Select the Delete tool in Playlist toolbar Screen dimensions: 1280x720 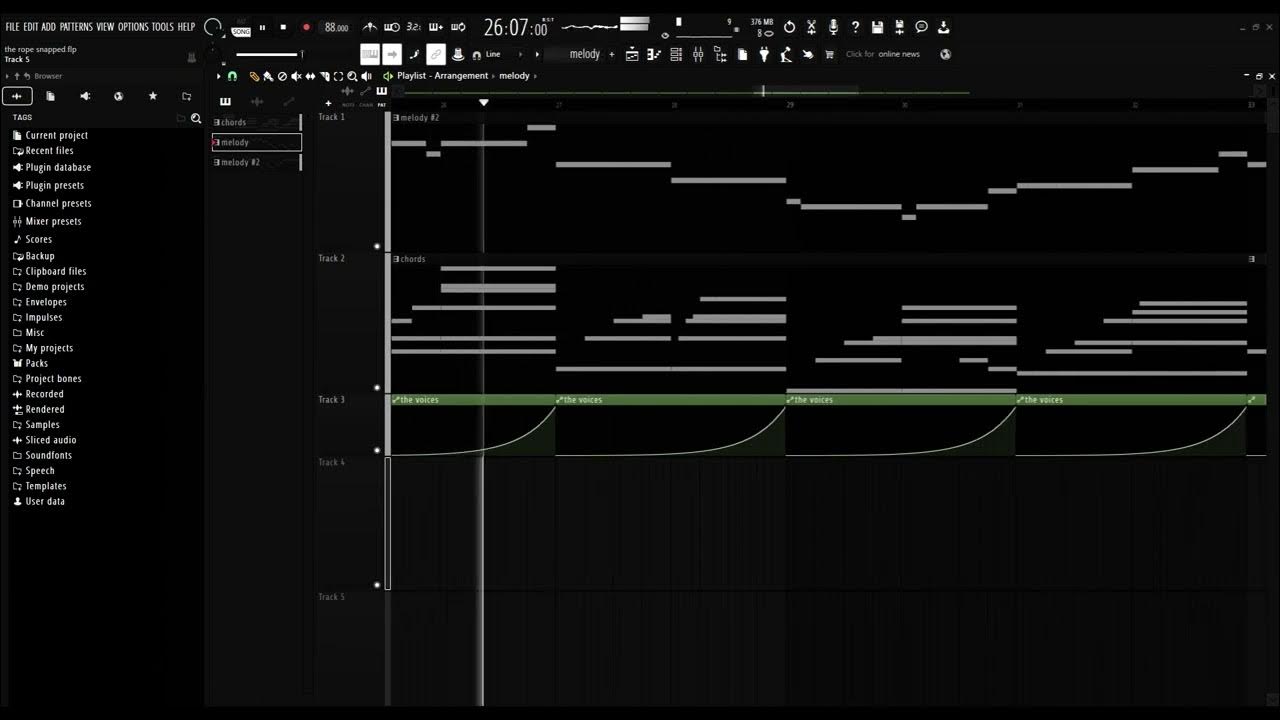point(282,76)
